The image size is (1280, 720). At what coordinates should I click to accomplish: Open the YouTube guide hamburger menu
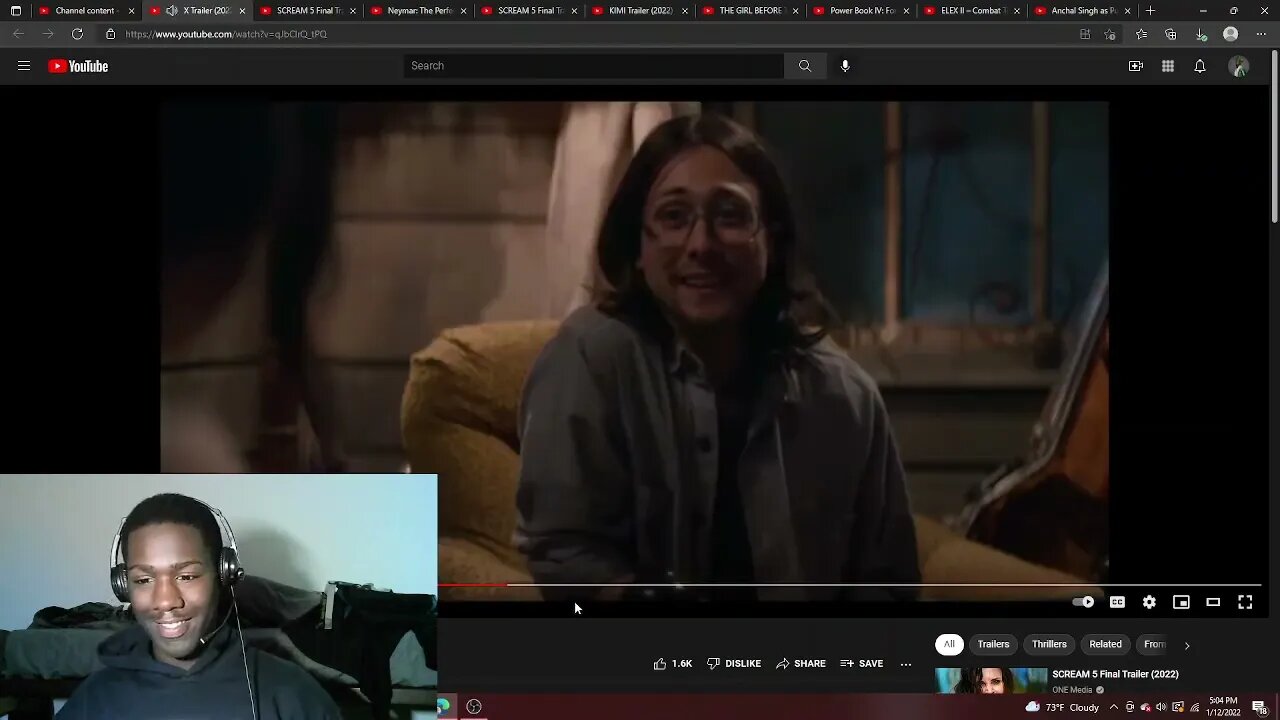24,66
